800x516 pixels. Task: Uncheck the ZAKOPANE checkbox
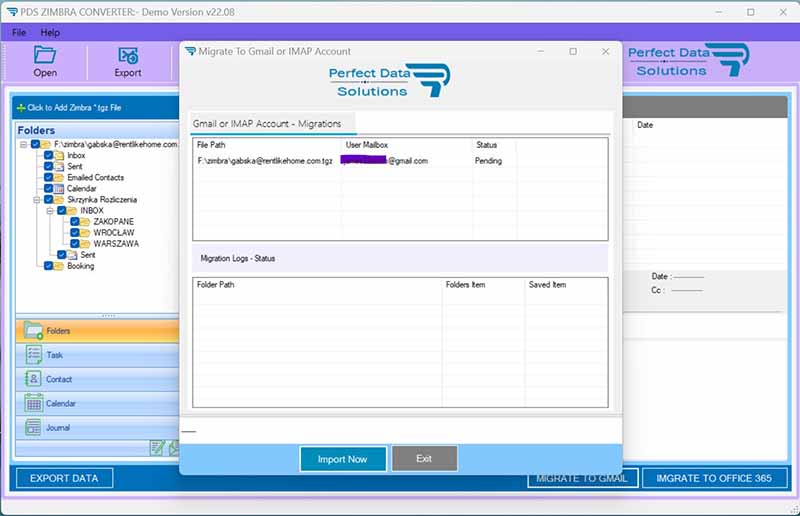74,222
